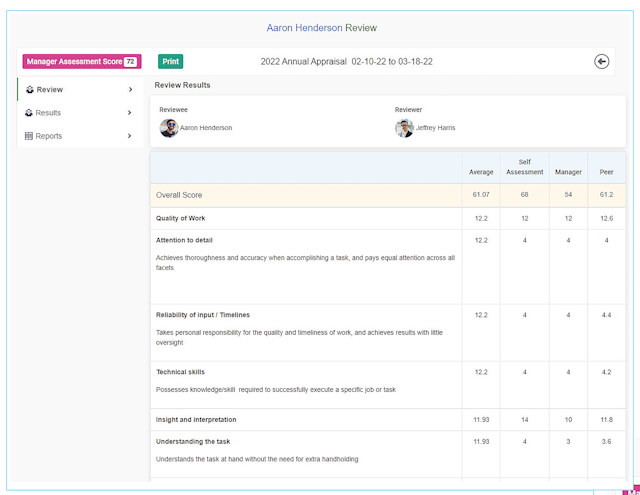Click the Manager Assessment Score badge
This screenshot has height=495, width=640.
tap(82, 62)
